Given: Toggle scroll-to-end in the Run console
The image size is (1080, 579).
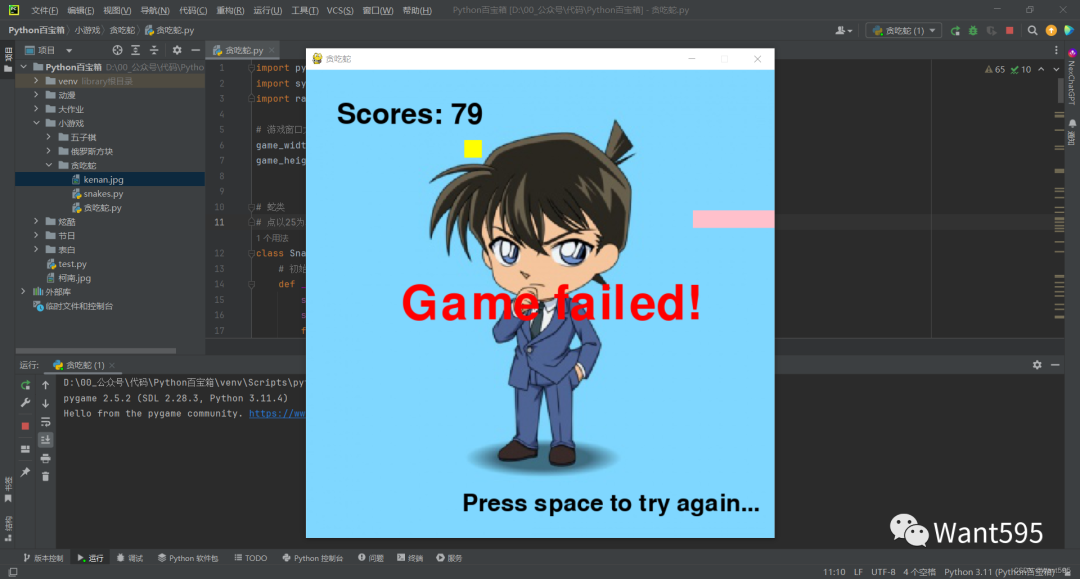Looking at the screenshot, I should (45, 439).
